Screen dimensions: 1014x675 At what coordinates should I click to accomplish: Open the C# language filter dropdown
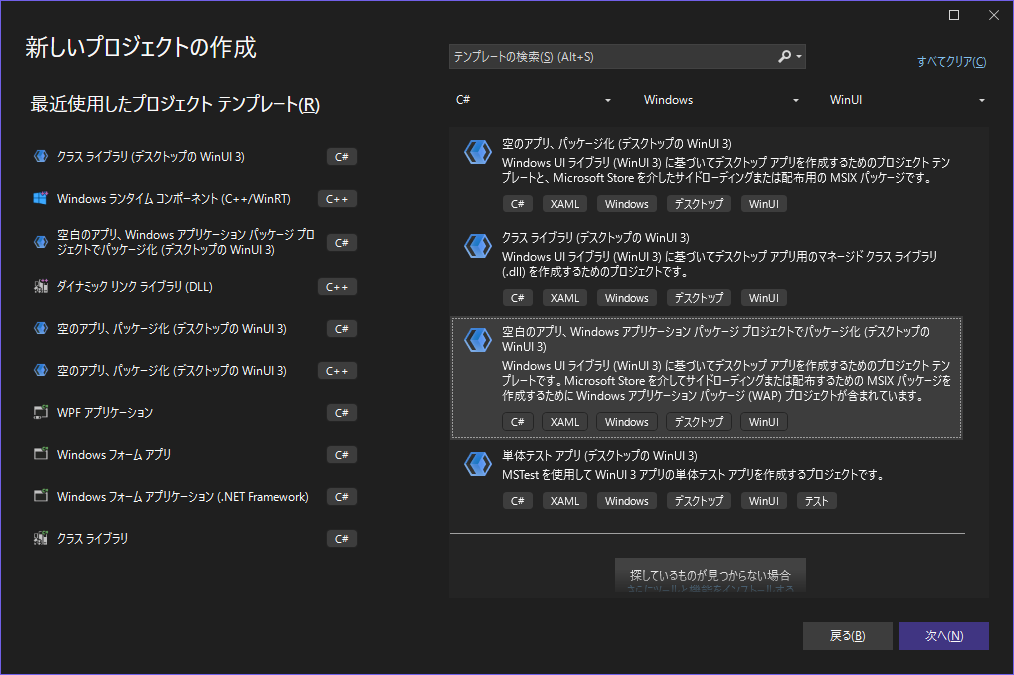coord(530,100)
